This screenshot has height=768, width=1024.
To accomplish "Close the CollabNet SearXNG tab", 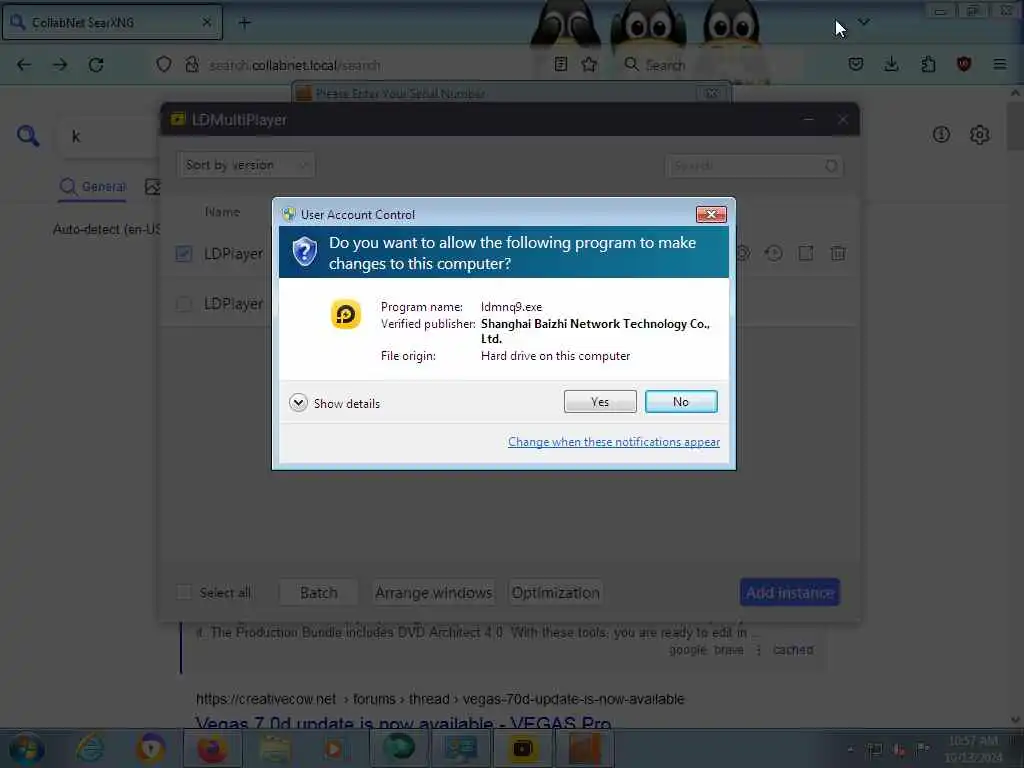I will pos(206,22).
